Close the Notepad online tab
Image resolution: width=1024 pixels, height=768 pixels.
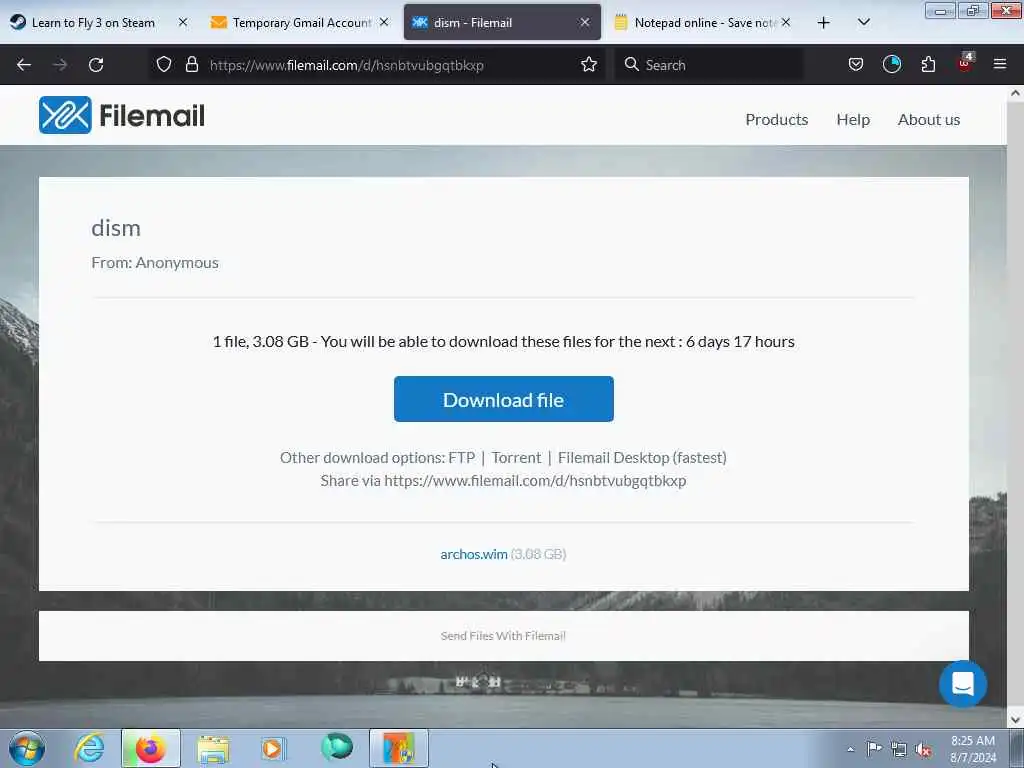pos(786,22)
